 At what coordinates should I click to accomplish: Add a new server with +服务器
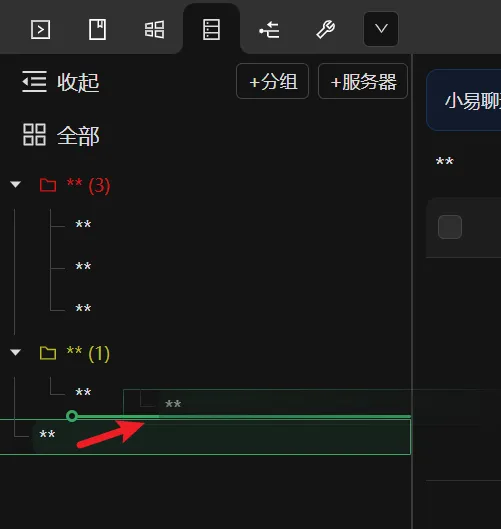click(363, 81)
